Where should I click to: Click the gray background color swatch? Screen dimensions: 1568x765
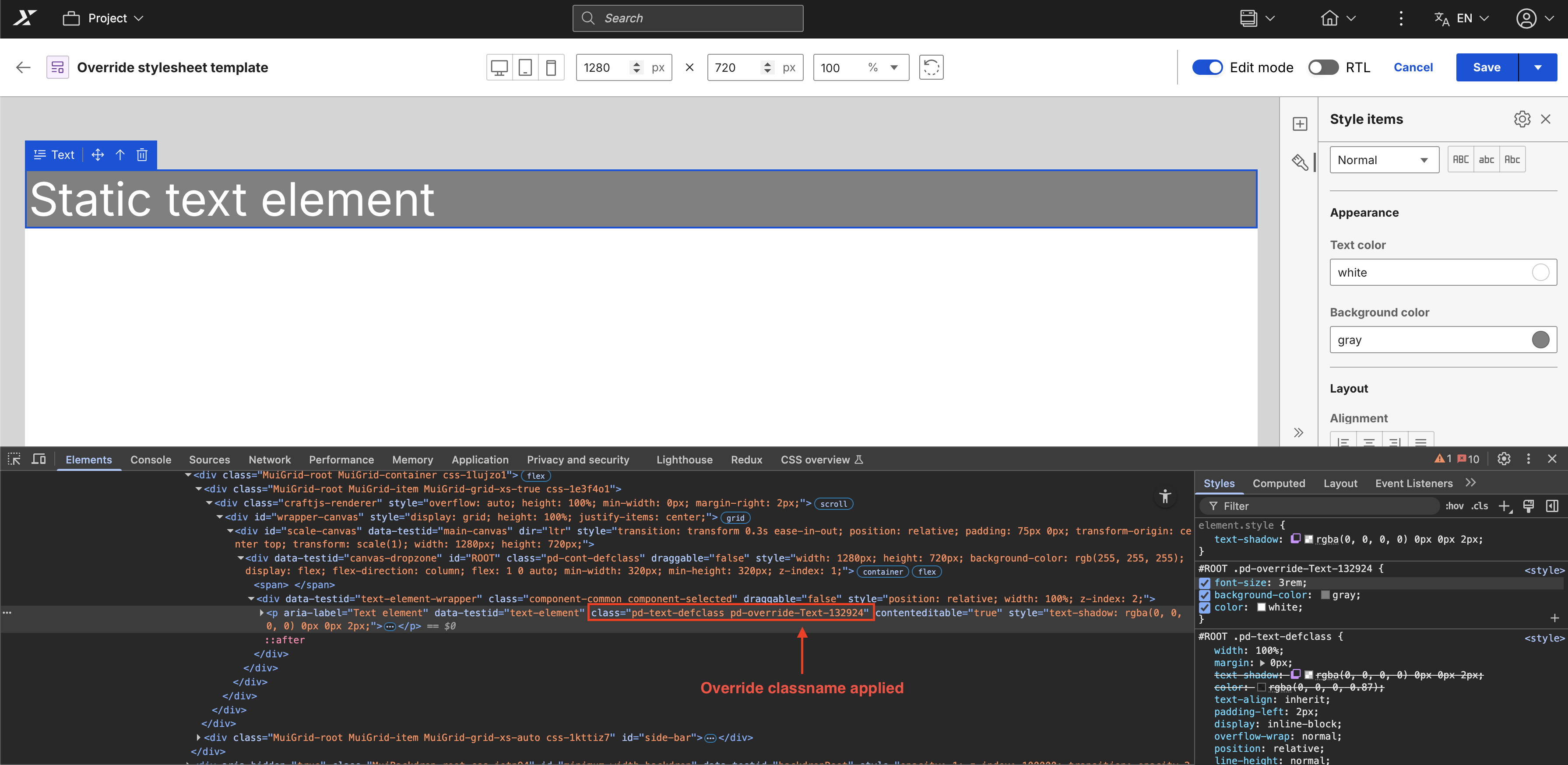coord(1540,340)
